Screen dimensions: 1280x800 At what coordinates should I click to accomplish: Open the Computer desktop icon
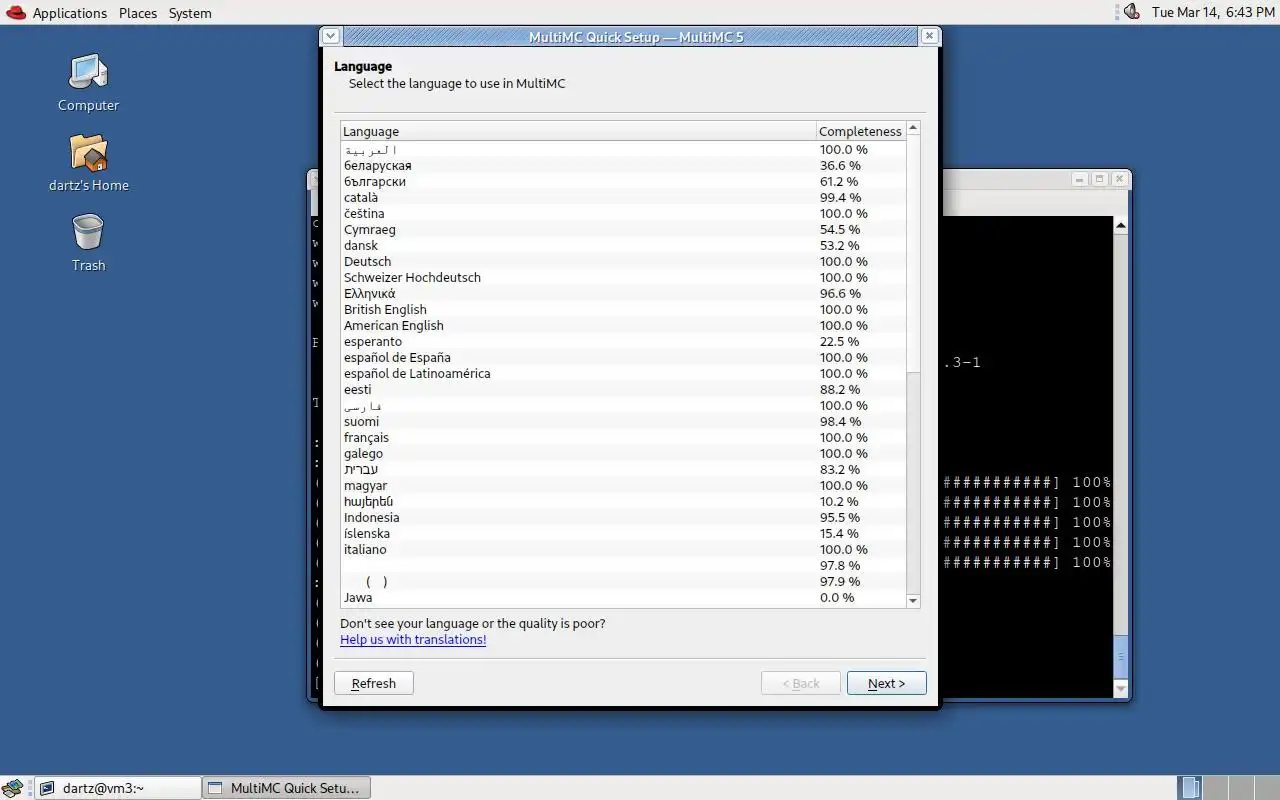point(88,82)
